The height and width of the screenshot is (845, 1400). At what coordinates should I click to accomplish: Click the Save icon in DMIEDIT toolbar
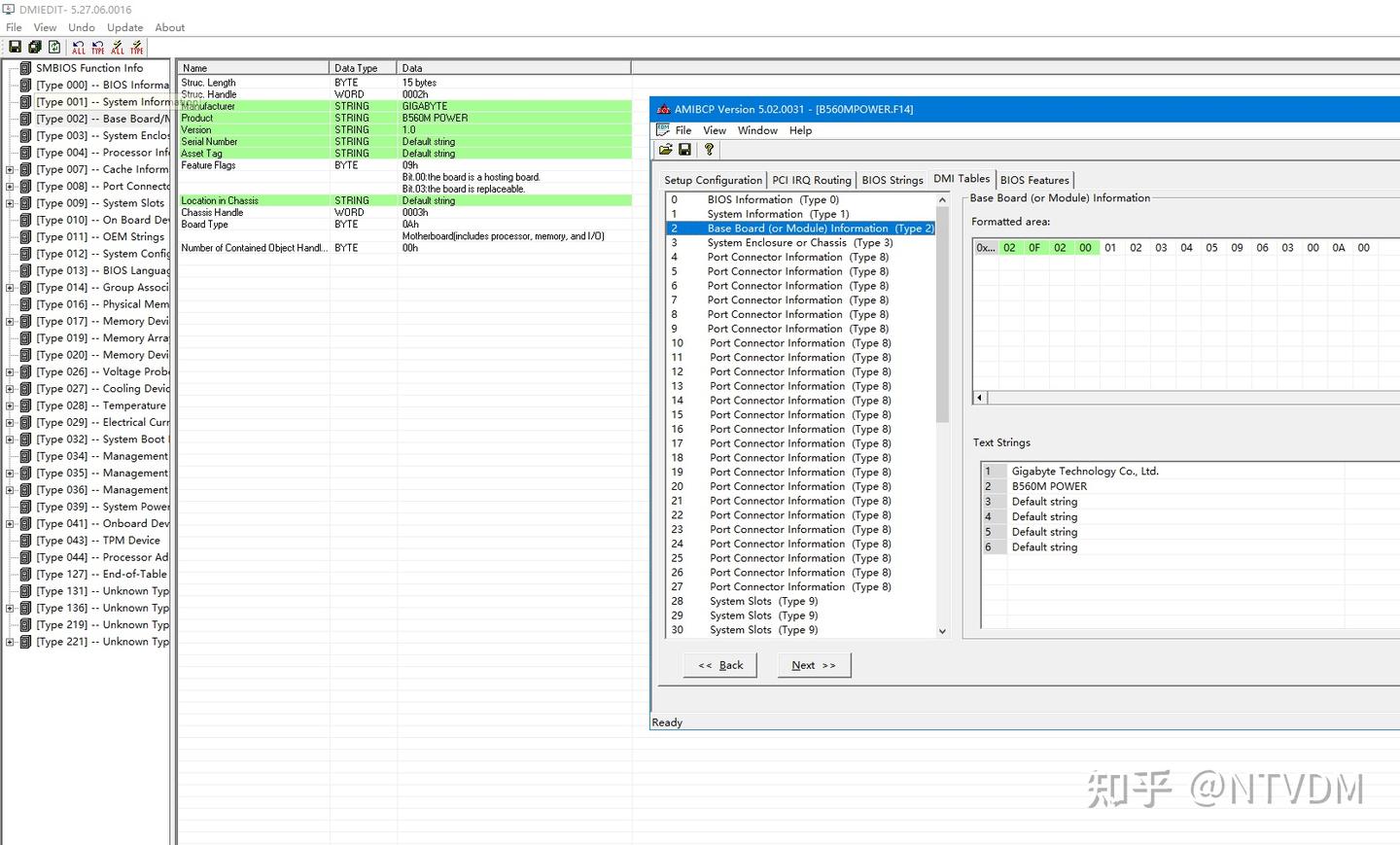(x=15, y=47)
